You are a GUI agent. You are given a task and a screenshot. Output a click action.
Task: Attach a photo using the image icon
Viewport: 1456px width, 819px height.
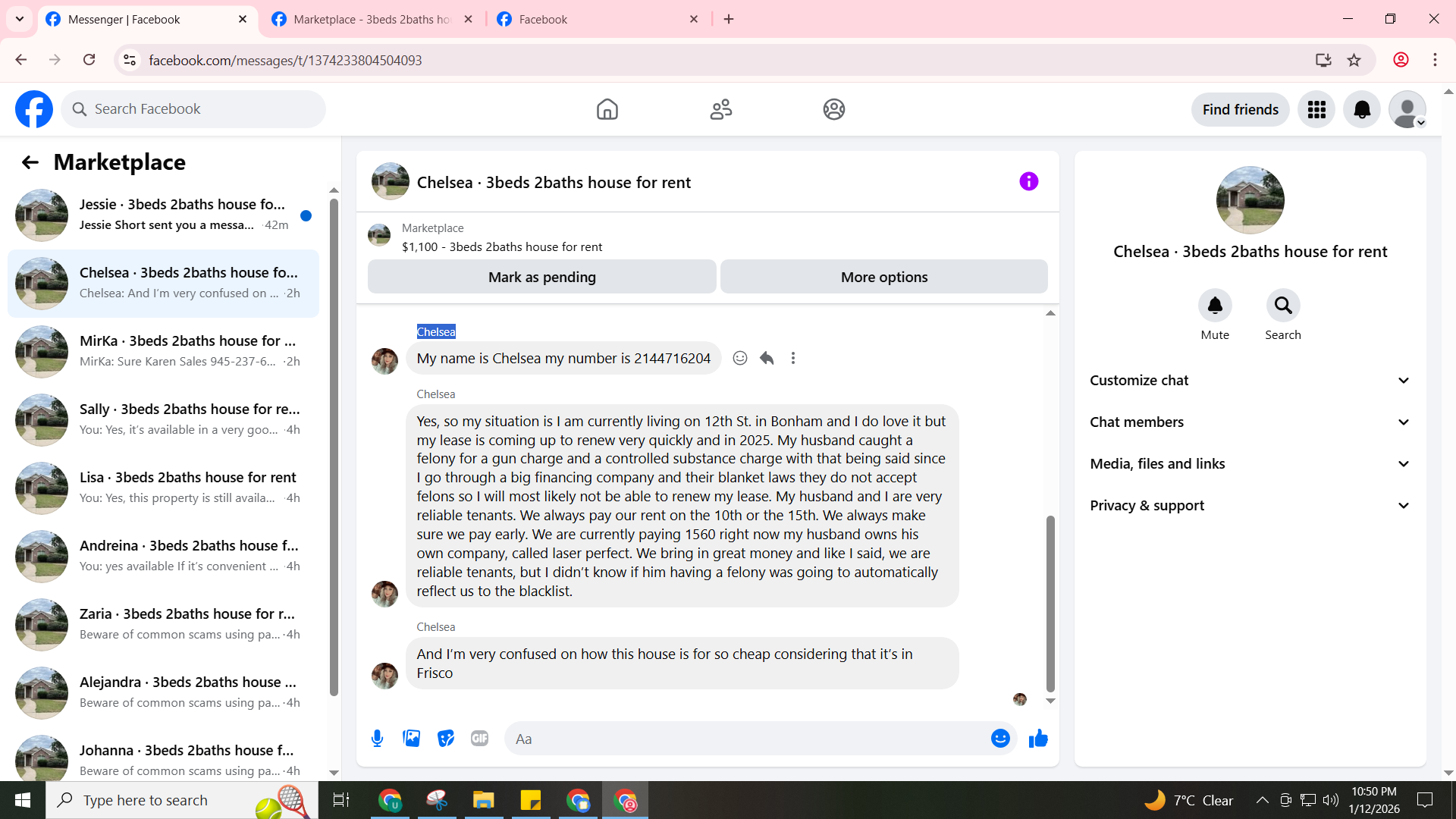411,739
